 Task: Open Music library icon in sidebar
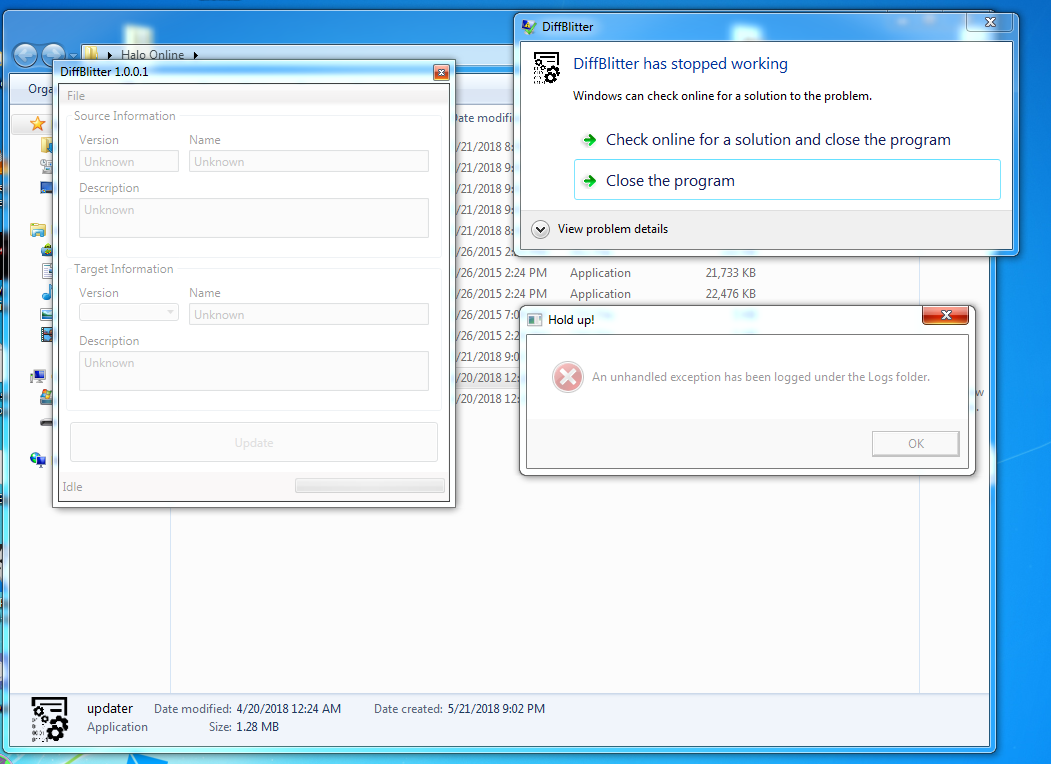[47, 293]
